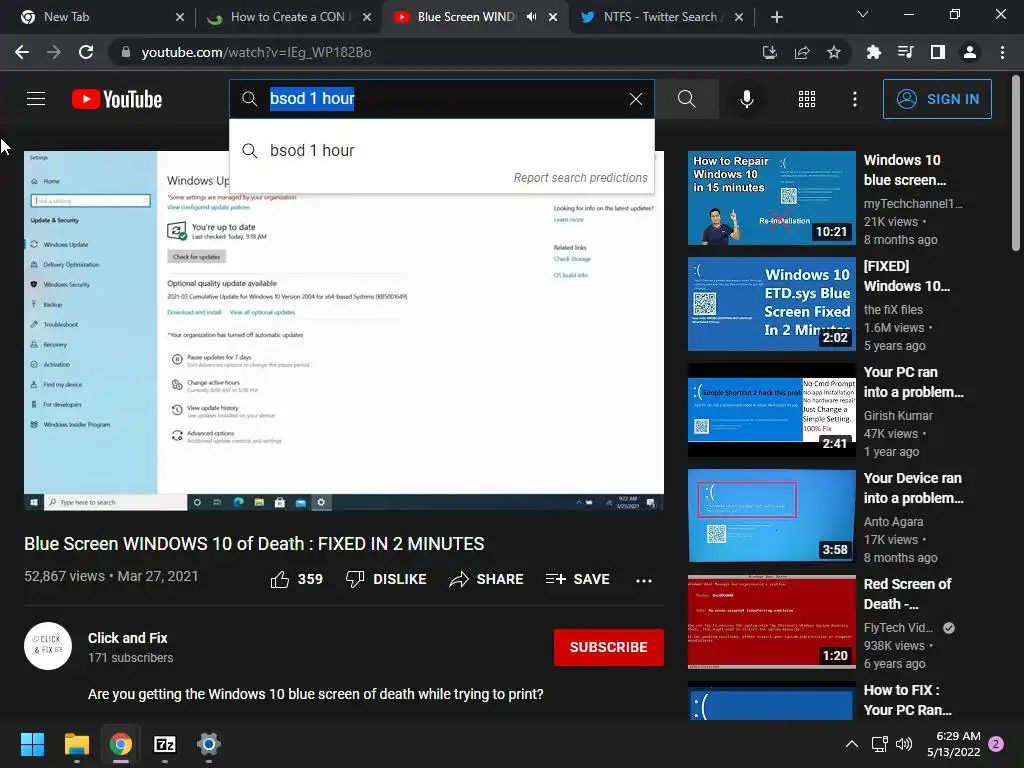Viewport: 1024px width, 768px height.
Task: Open YouTube settings three-dot menu
Action: pos(855,99)
